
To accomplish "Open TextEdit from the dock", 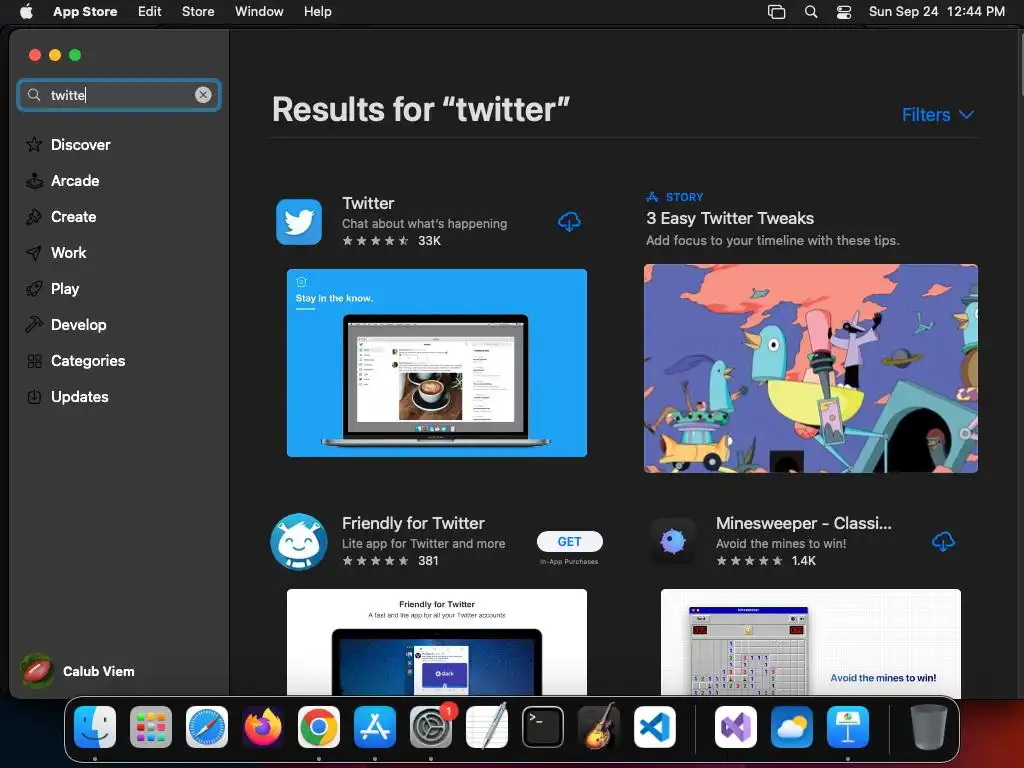I will pos(487,726).
